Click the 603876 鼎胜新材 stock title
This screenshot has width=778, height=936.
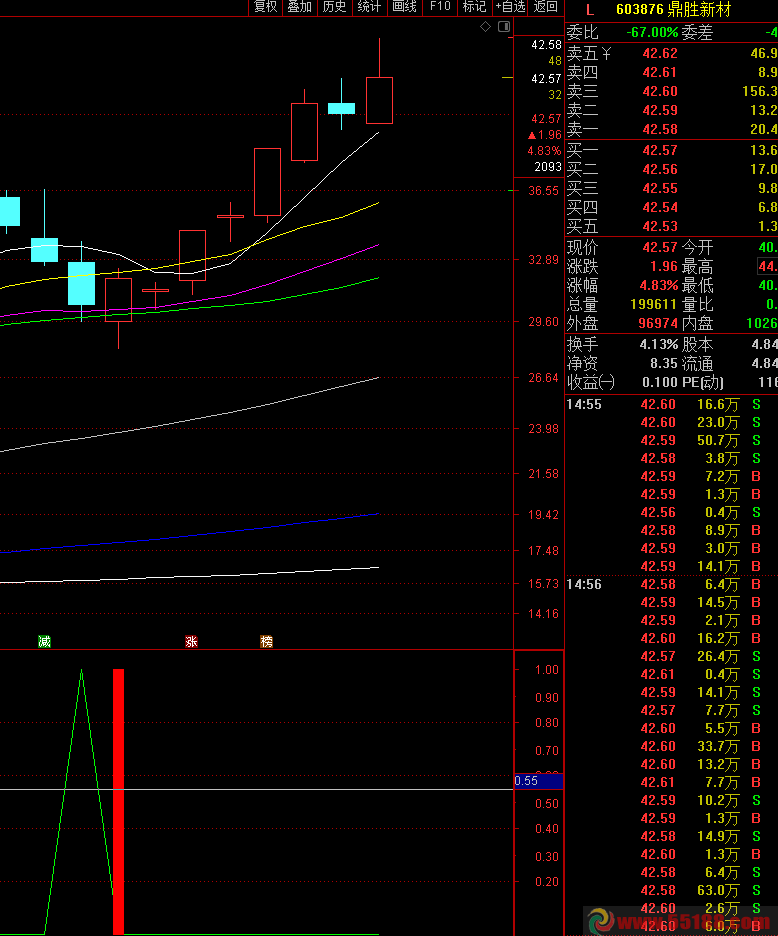pyautogui.click(x=674, y=10)
